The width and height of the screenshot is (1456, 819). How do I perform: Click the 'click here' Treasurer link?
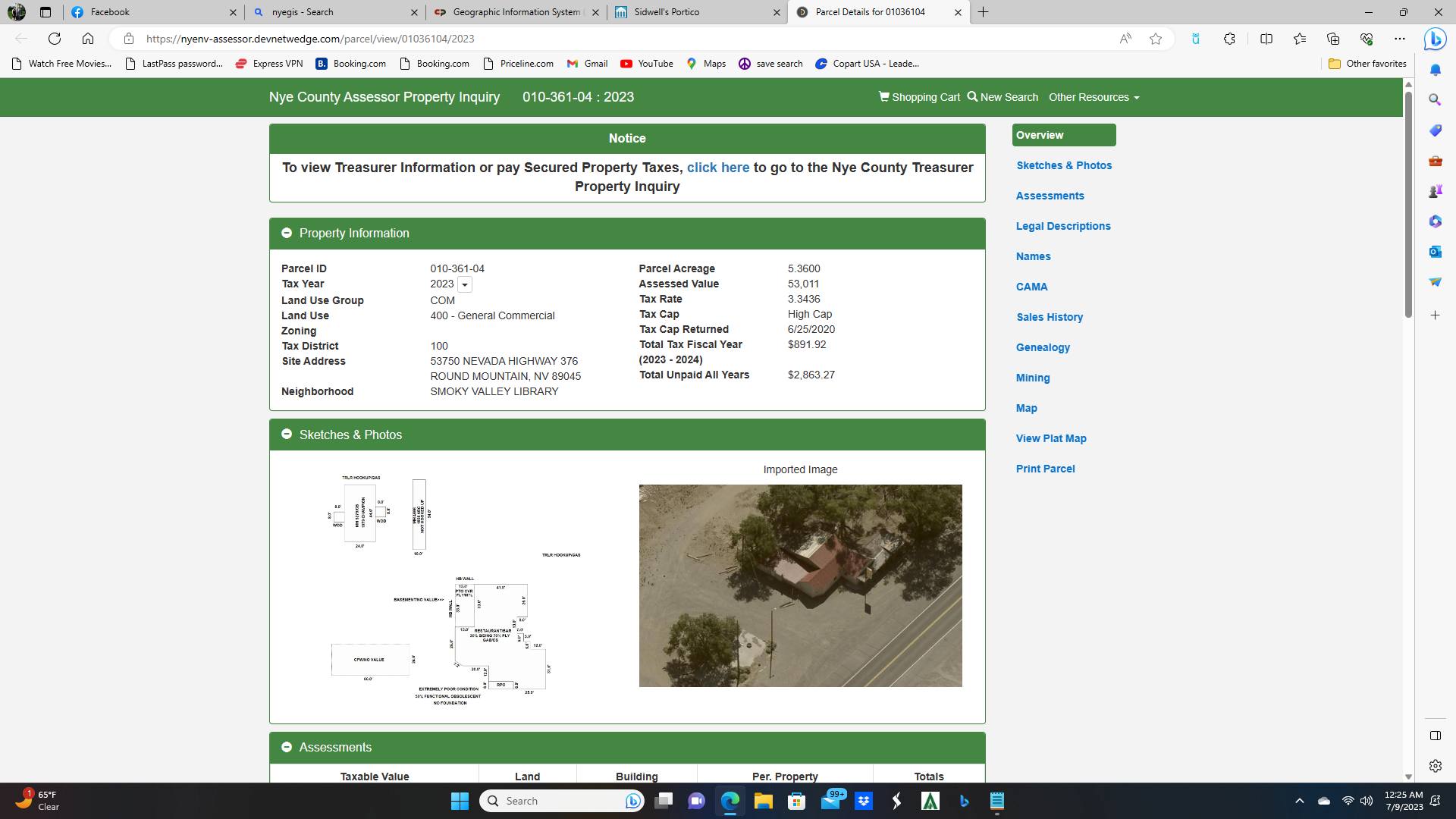717,168
